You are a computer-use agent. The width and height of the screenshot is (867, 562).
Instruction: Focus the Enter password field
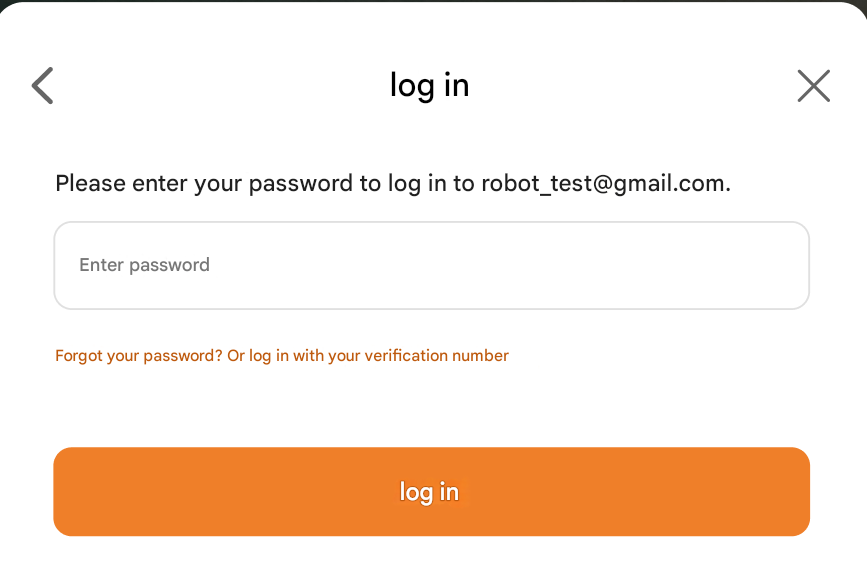click(431, 265)
